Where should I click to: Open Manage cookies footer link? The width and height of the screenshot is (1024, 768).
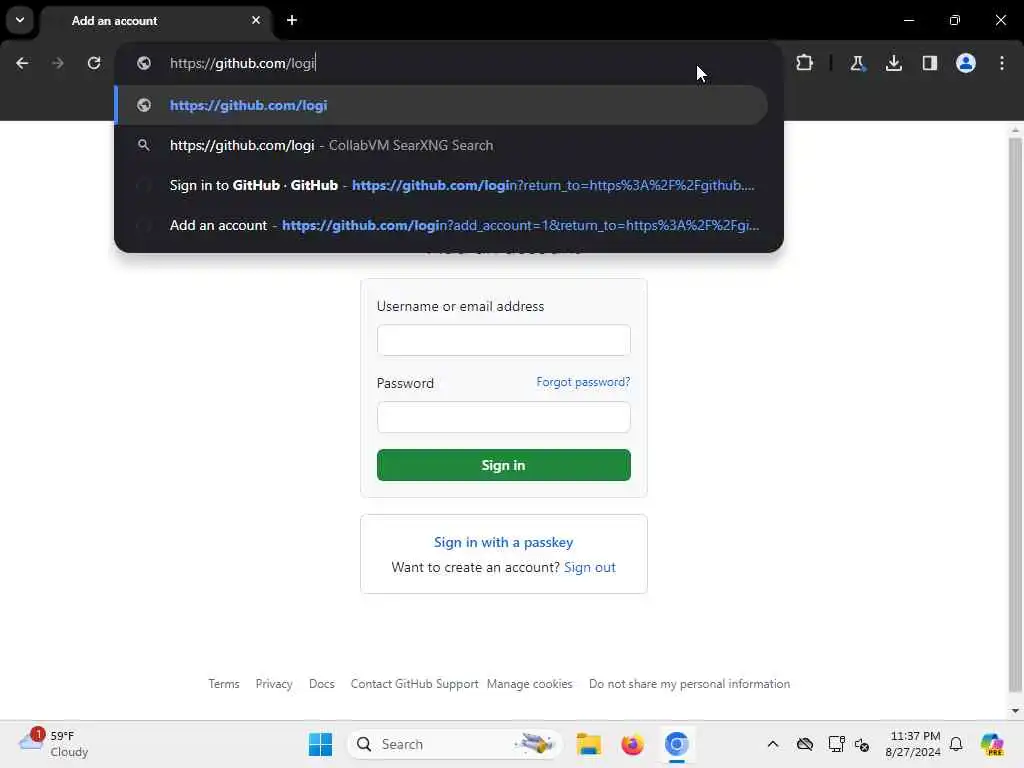pyautogui.click(x=530, y=684)
